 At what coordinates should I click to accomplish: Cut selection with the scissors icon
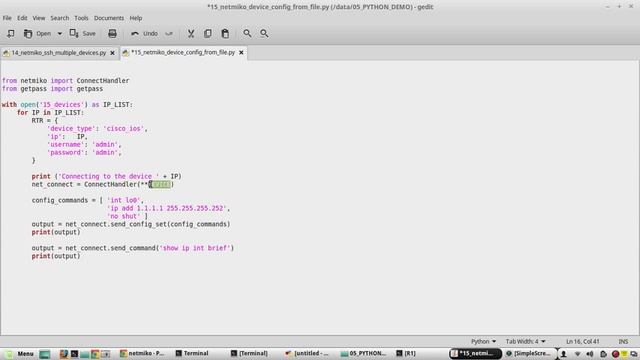click(191, 33)
